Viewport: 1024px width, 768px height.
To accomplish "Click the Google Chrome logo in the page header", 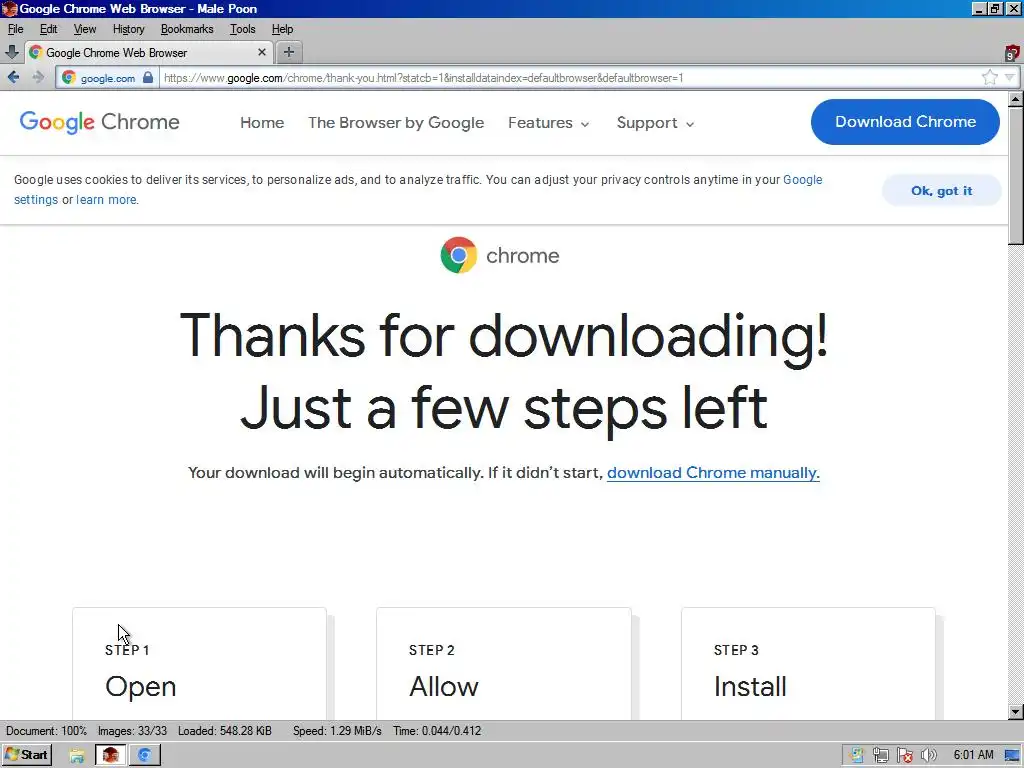I will [x=99, y=122].
